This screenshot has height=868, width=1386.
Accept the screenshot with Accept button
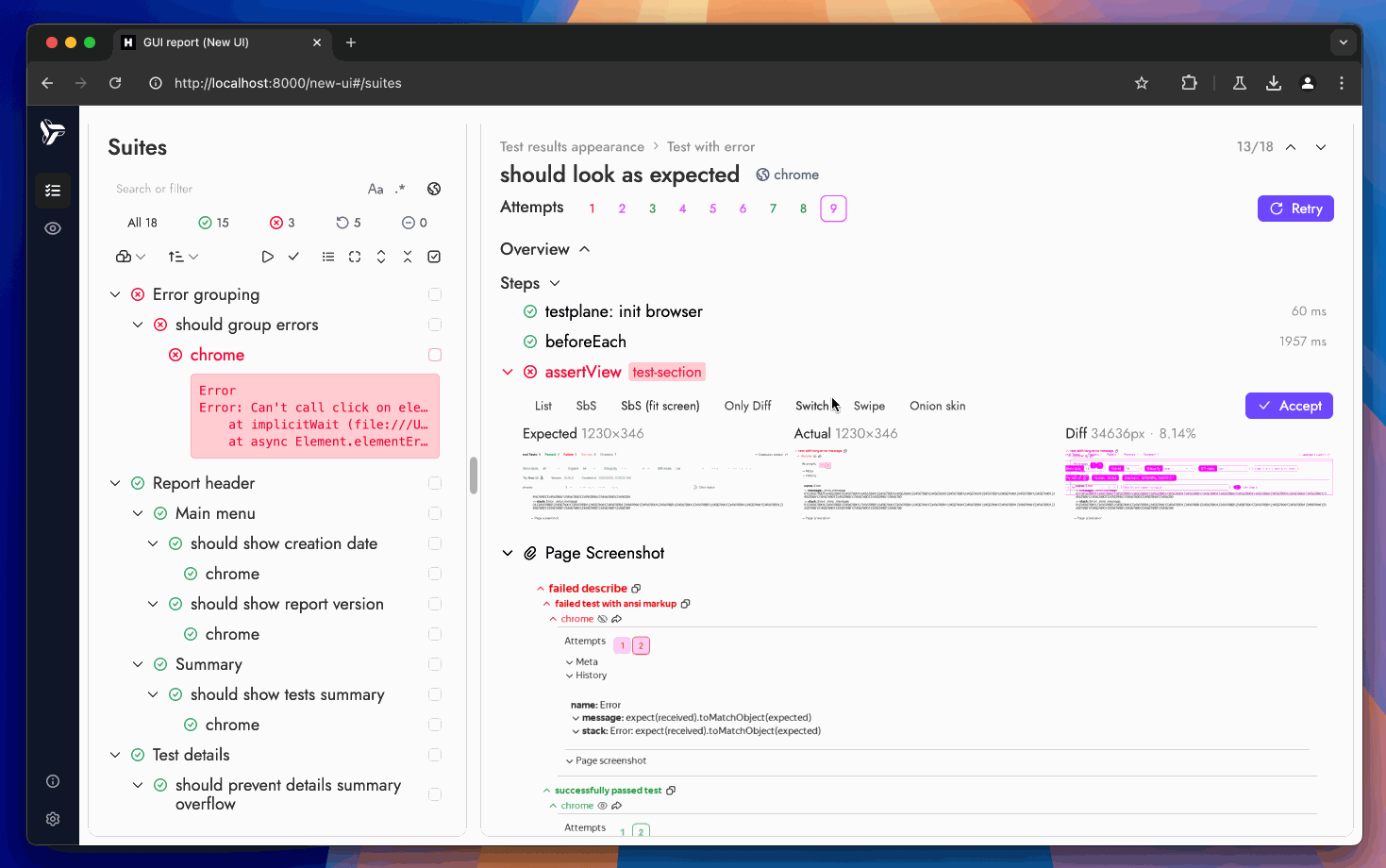pyautogui.click(x=1289, y=406)
